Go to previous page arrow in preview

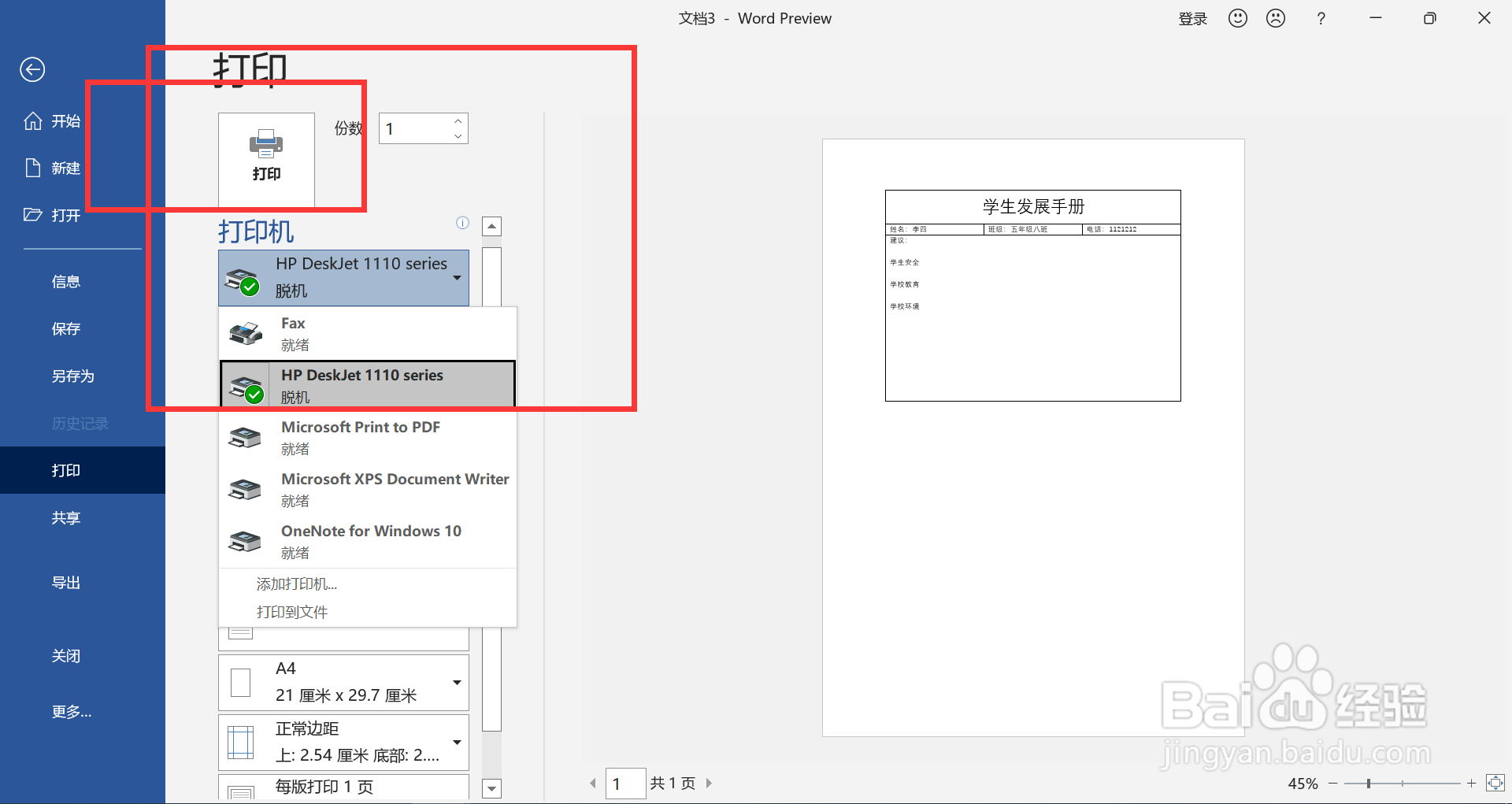[x=593, y=784]
